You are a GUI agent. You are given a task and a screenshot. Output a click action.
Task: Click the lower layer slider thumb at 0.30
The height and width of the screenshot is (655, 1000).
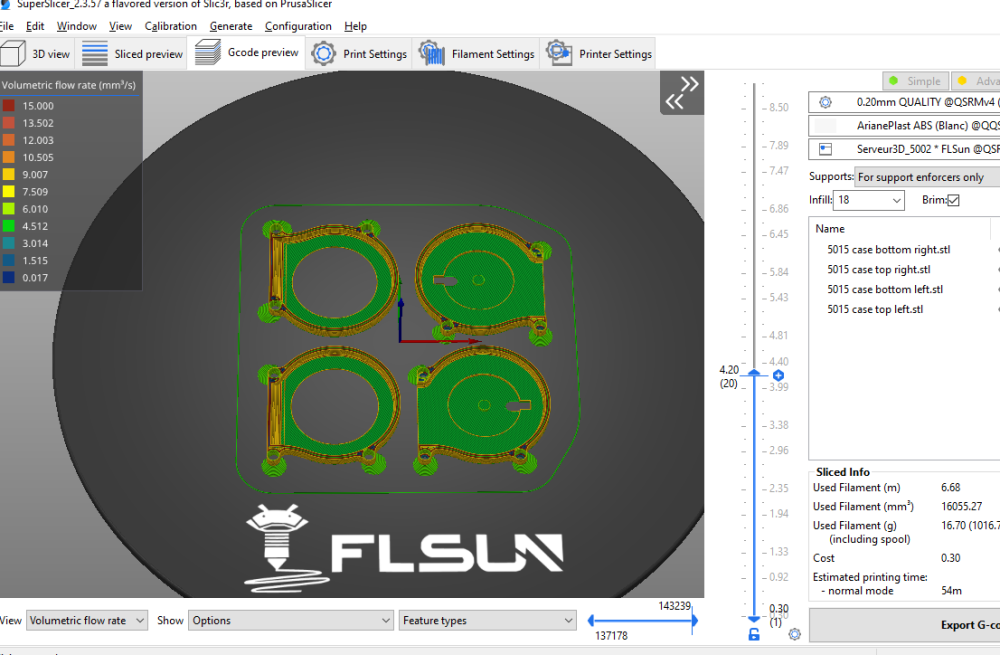(x=754, y=619)
